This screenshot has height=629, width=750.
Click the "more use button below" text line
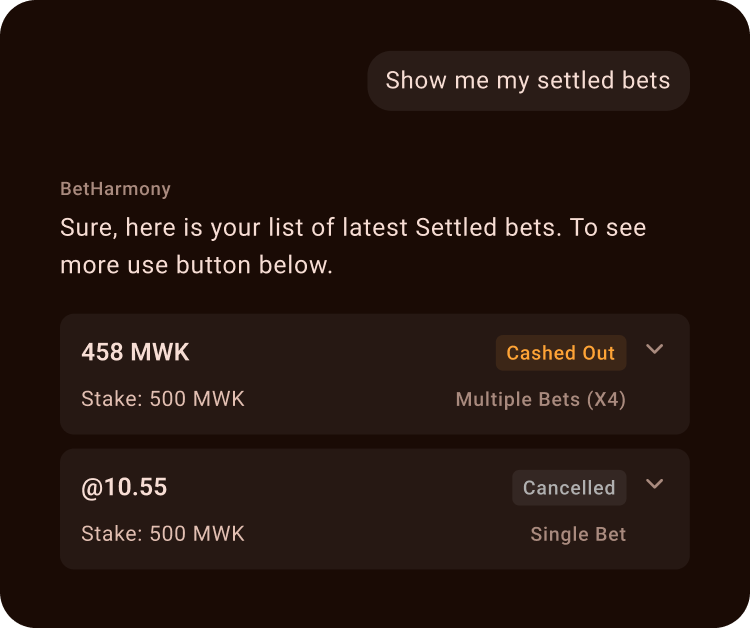196,266
